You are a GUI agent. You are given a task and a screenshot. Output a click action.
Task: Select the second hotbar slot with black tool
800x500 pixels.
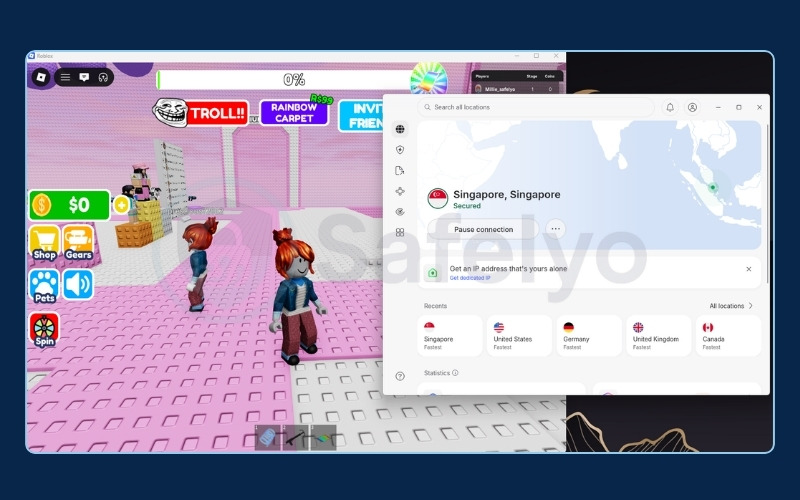coord(295,438)
